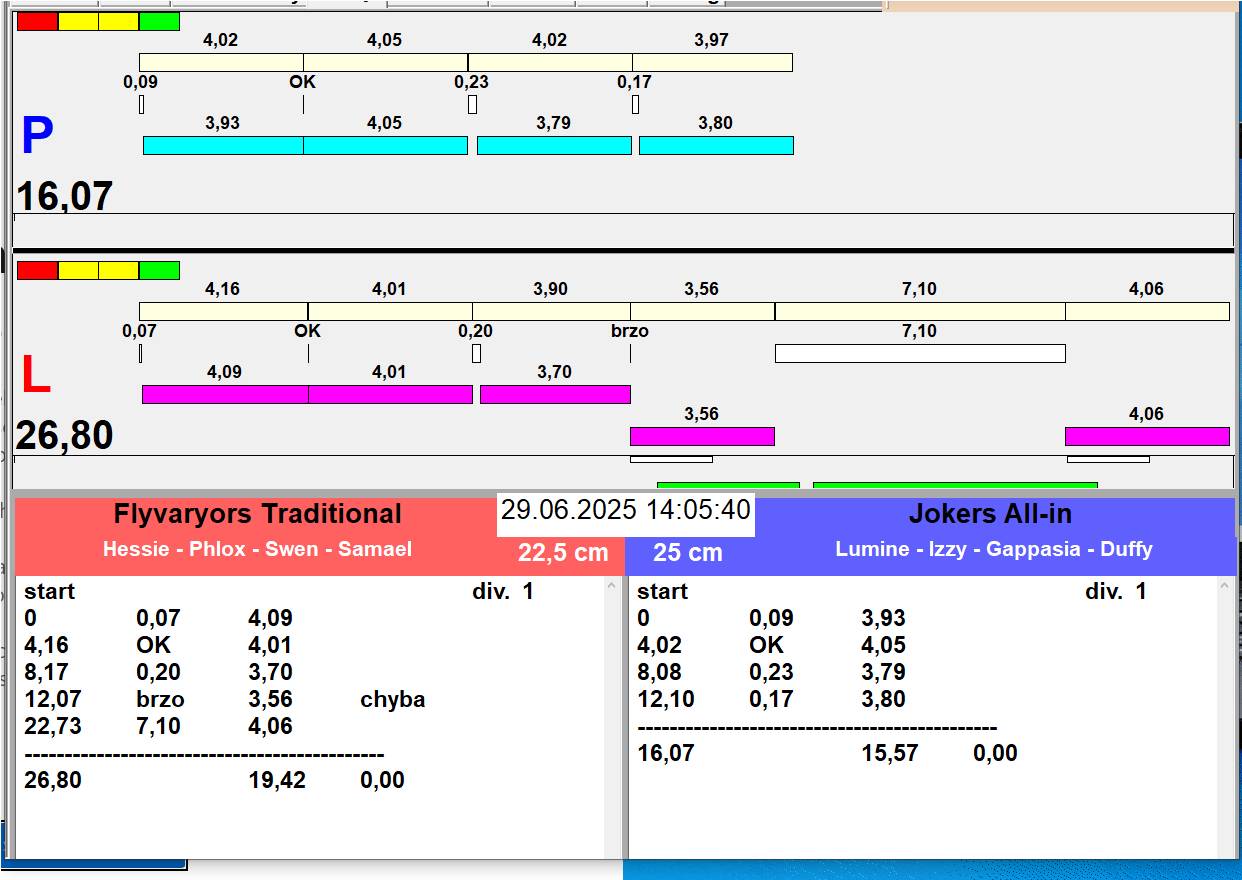Select the Jokers All-in team header
This screenshot has height=880, width=1242.
pos(989,514)
